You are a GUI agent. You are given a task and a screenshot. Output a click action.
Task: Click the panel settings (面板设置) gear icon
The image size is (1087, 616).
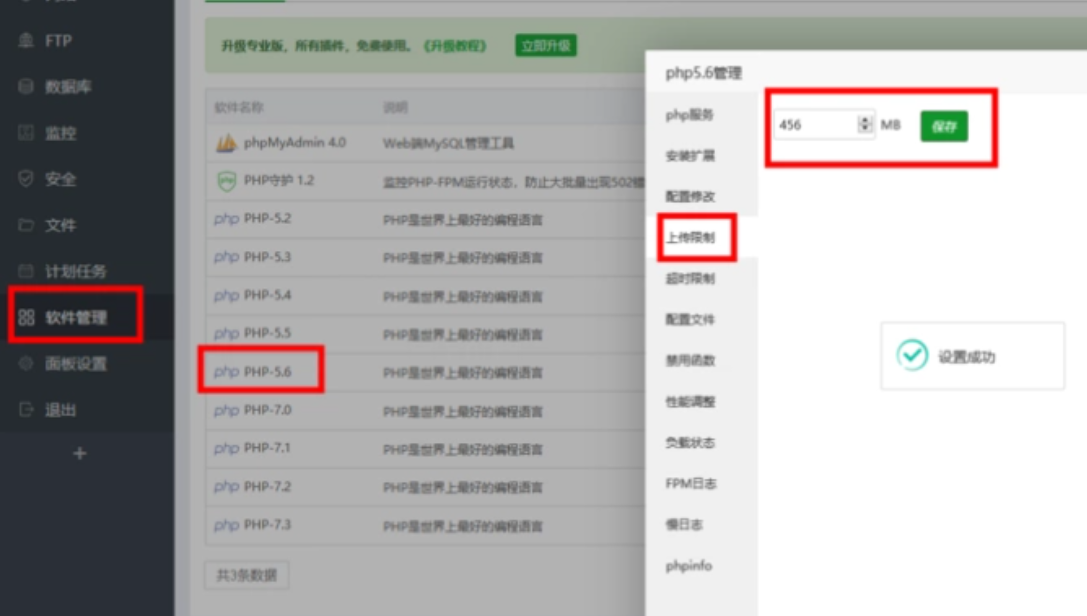pos(26,364)
